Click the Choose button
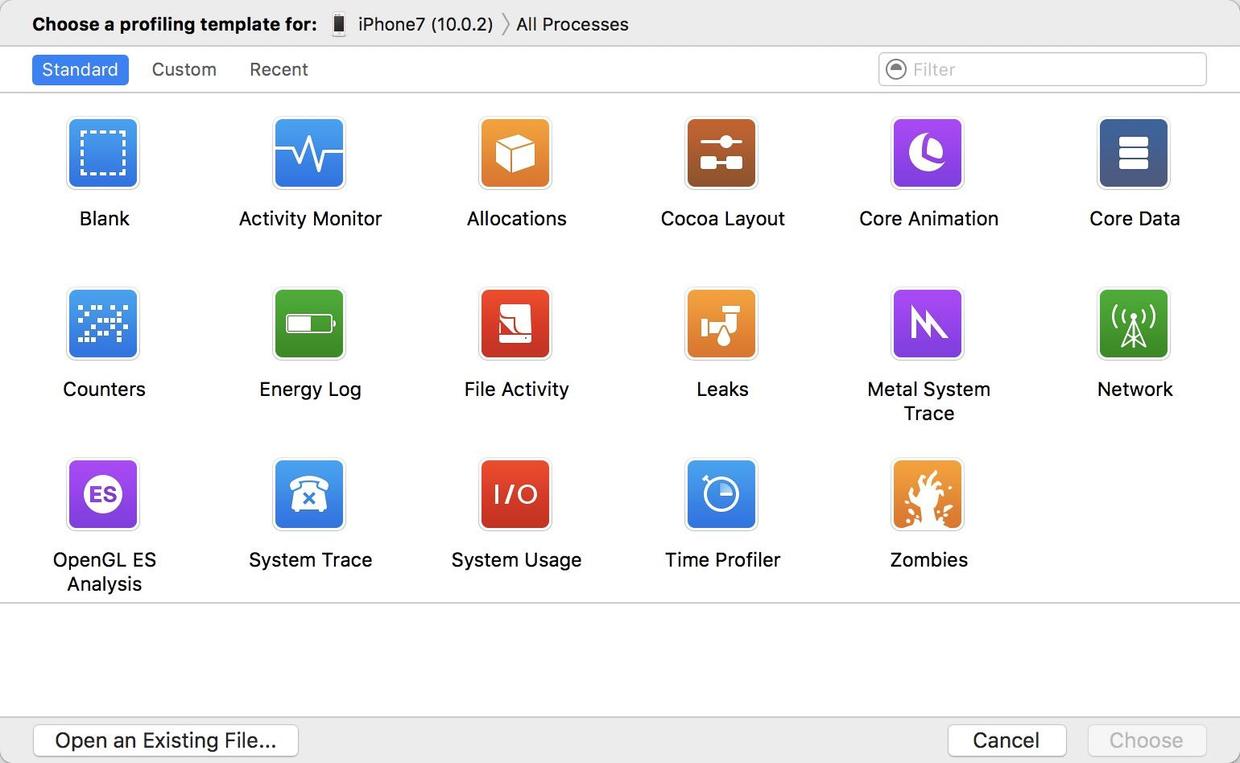Image resolution: width=1240 pixels, height=763 pixels. [x=1146, y=740]
